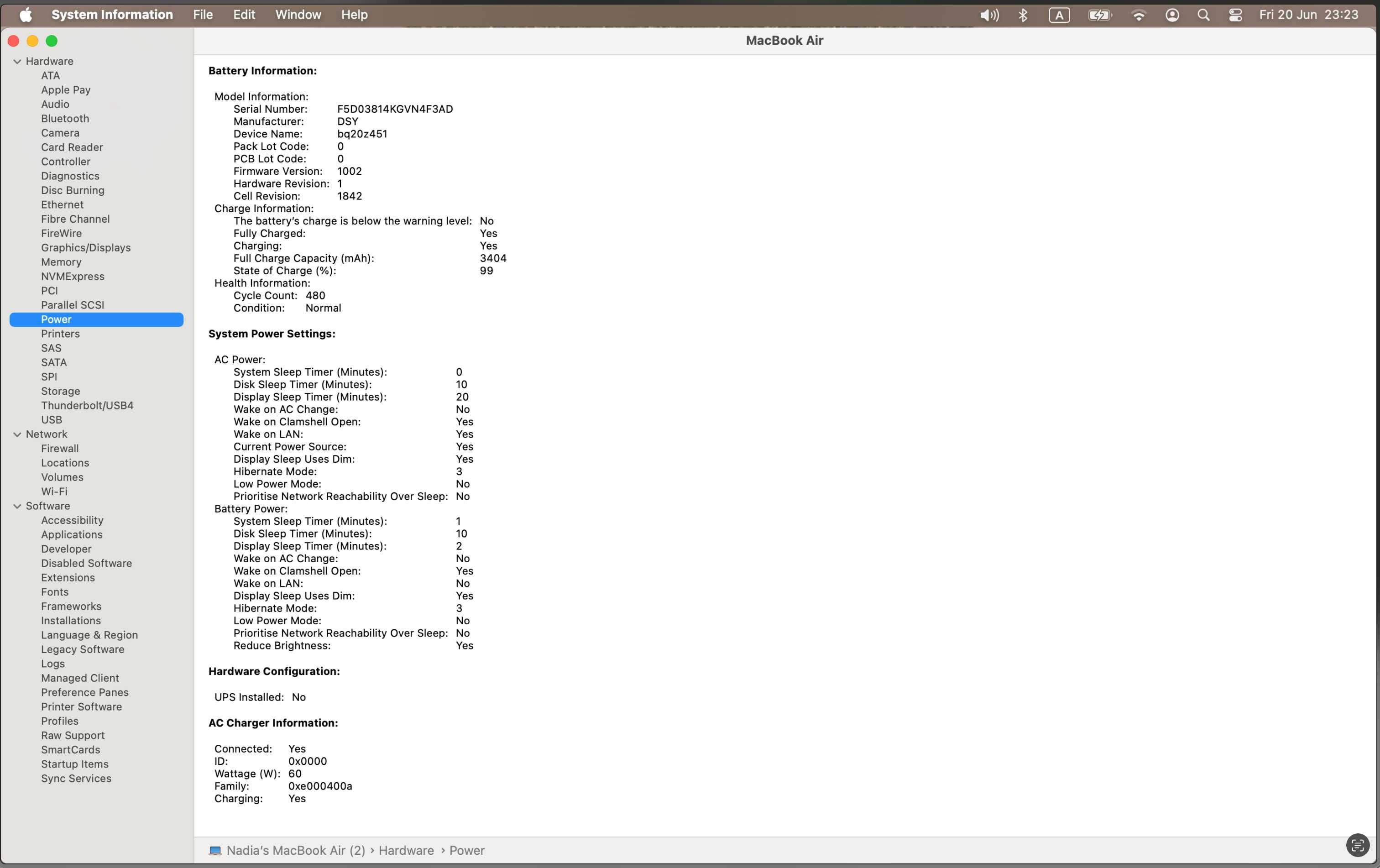Screen dimensions: 1380x868
Task: Select Wi-Fi under Network
Action: (x=54, y=492)
